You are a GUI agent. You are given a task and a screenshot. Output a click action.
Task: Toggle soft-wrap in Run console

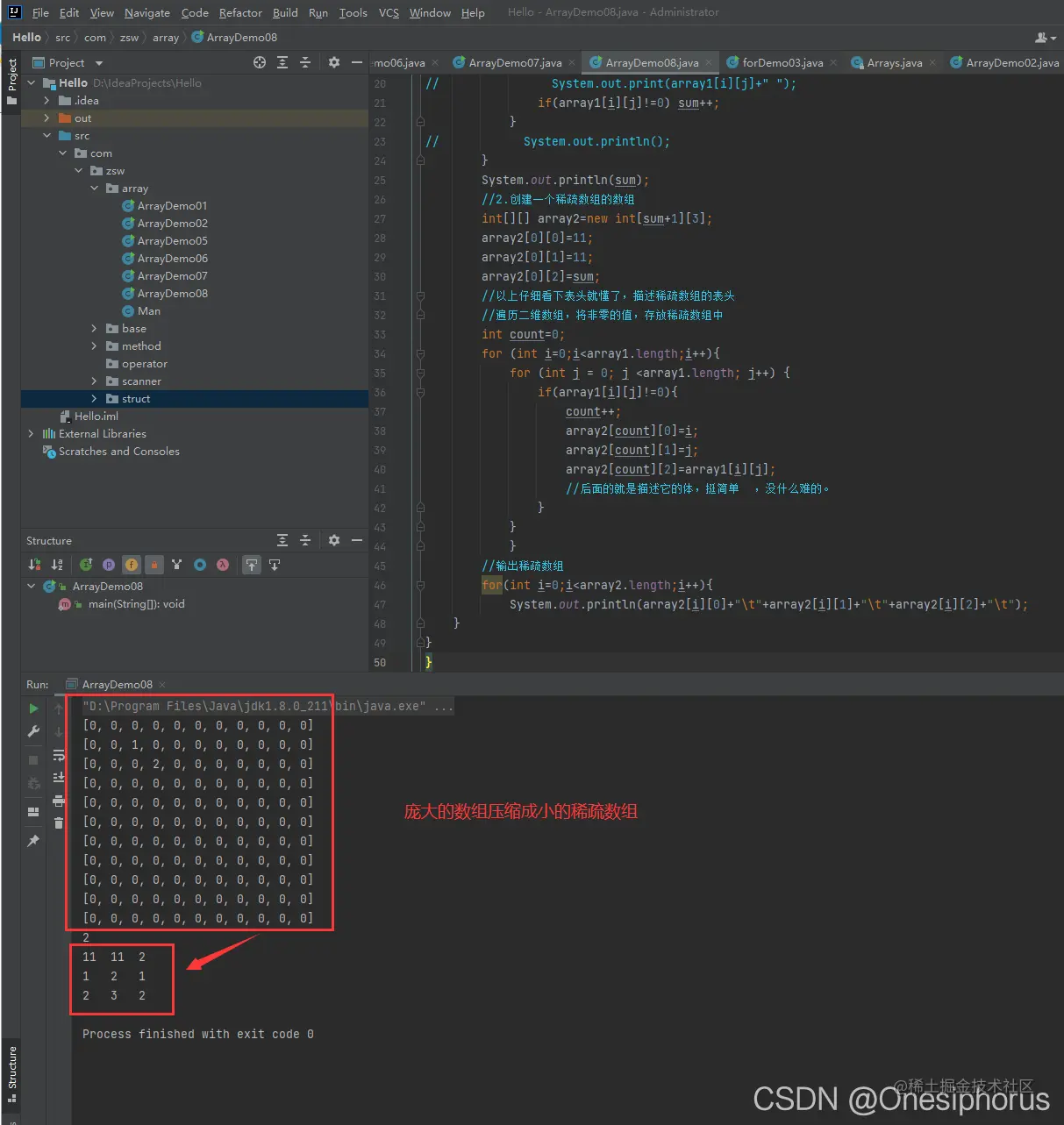point(59,755)
